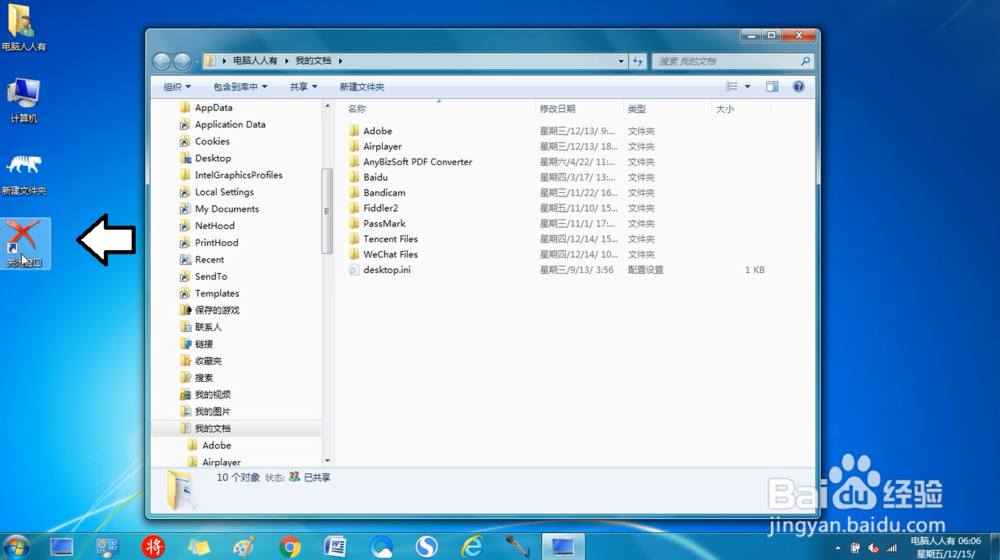The image size is (1000, 560).
Task: Open the Help question mark icon
Action: coord(798,87)
